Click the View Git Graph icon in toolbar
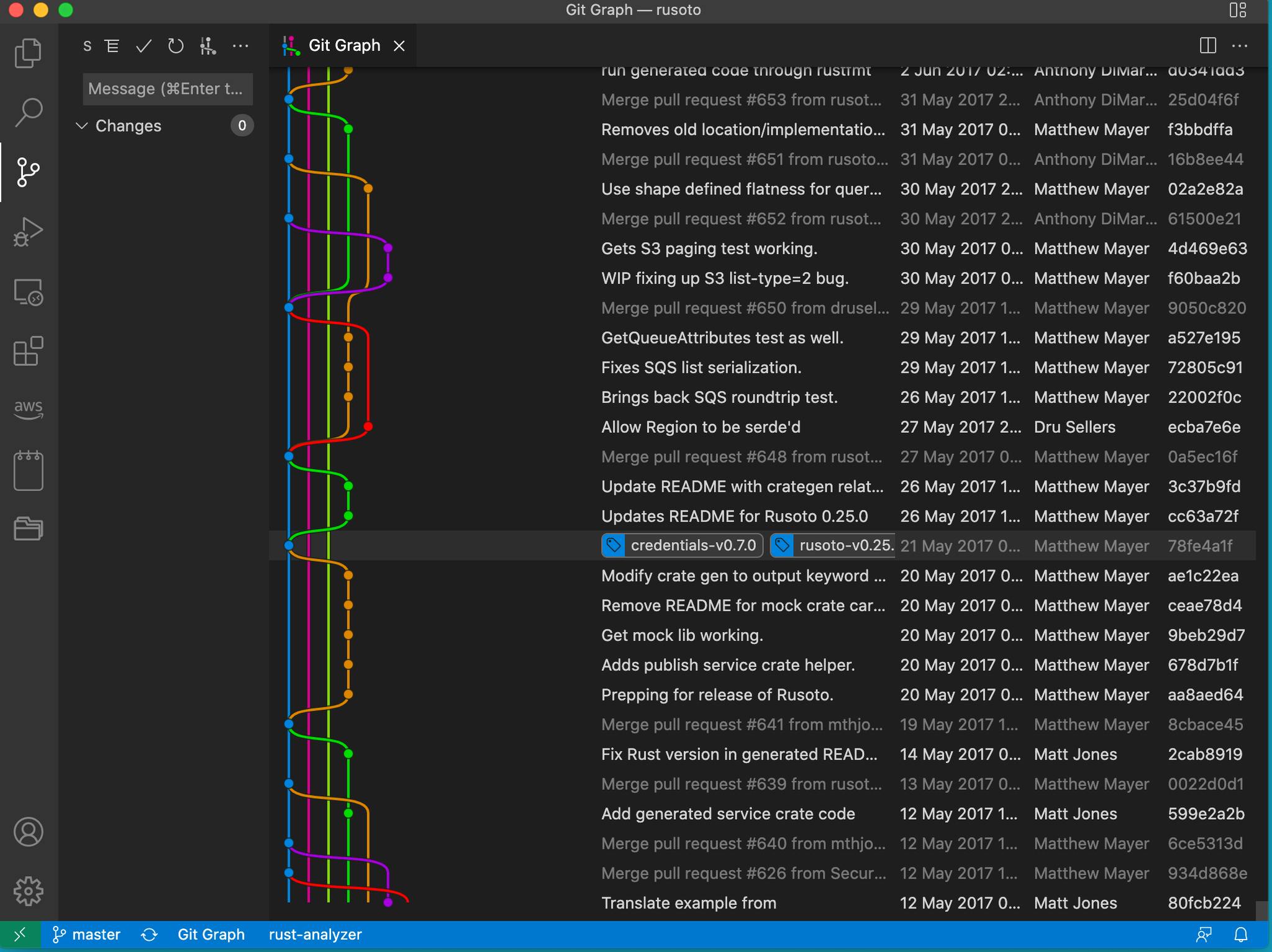Image resolution: width=1272 pixels, height=952 pixels. tap(208, 46)
